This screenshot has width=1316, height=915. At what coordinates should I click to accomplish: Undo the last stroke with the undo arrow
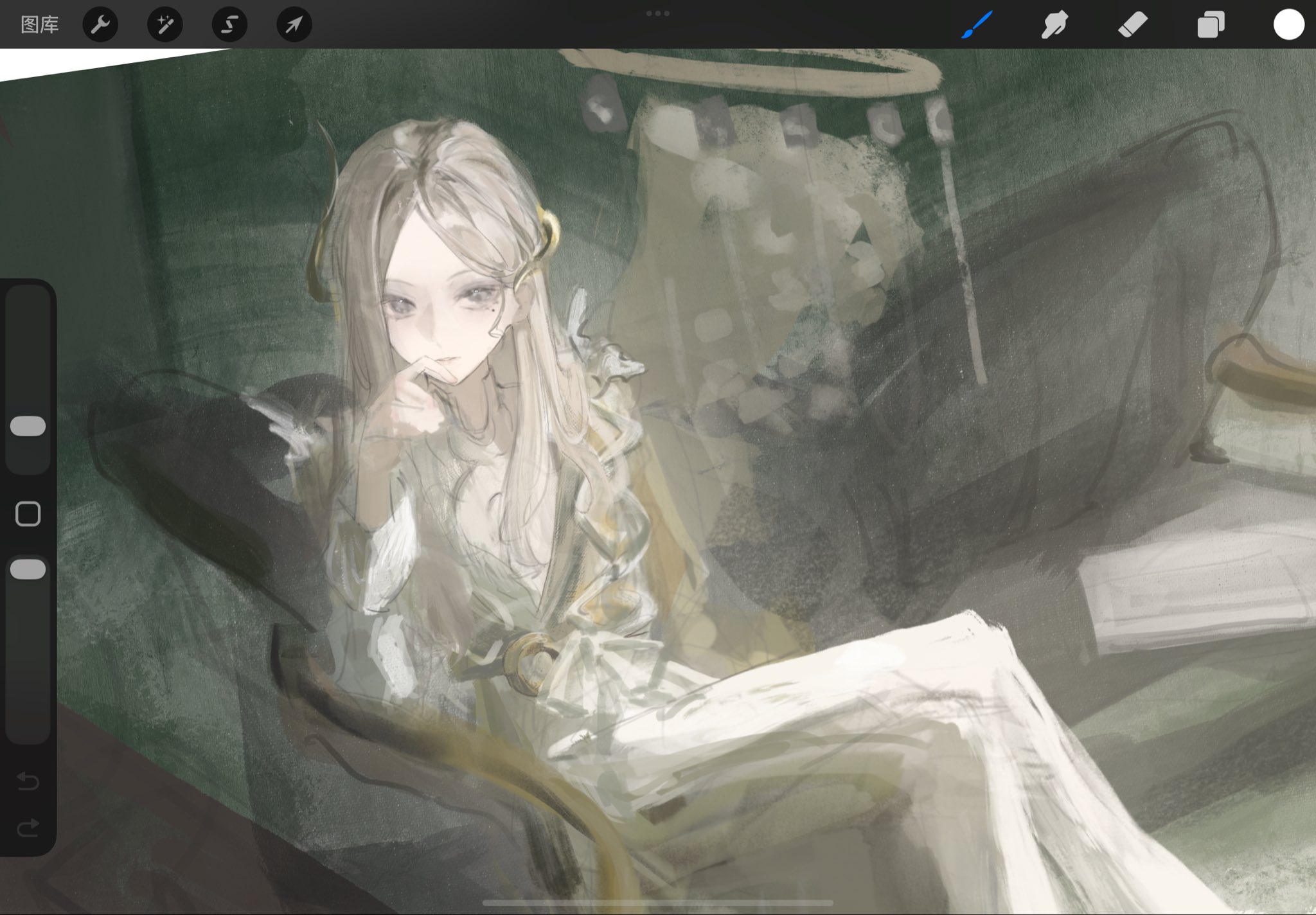pos(28,781)
